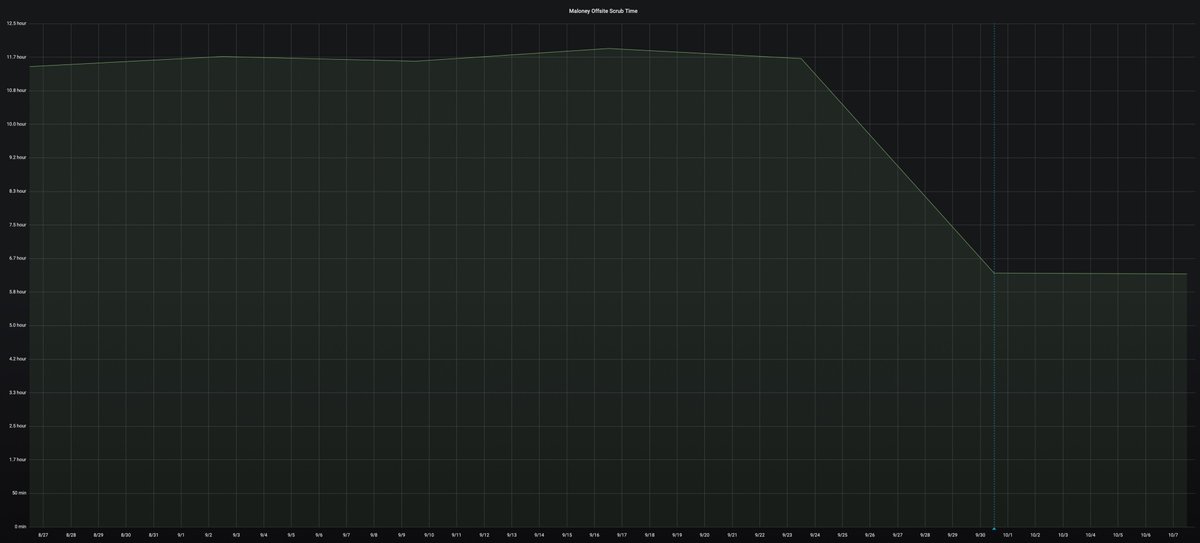Click the 12.5 hour y-axis label
Viewport: 1200px width, 543px height.
[16, 23]
